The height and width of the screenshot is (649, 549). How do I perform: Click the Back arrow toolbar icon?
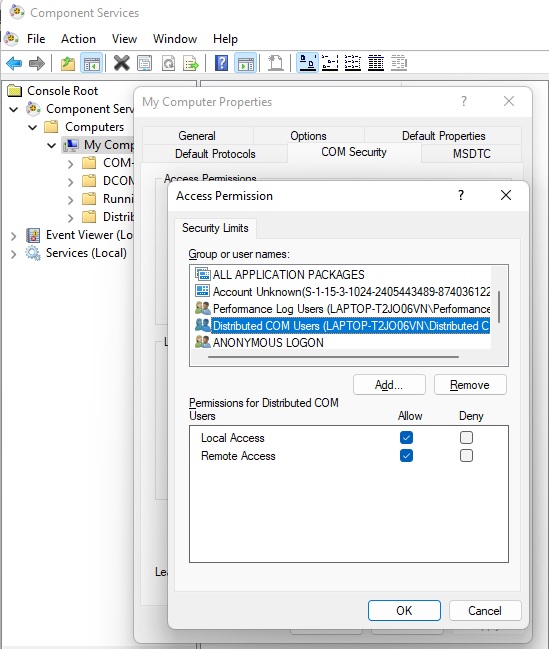point(14,63)
